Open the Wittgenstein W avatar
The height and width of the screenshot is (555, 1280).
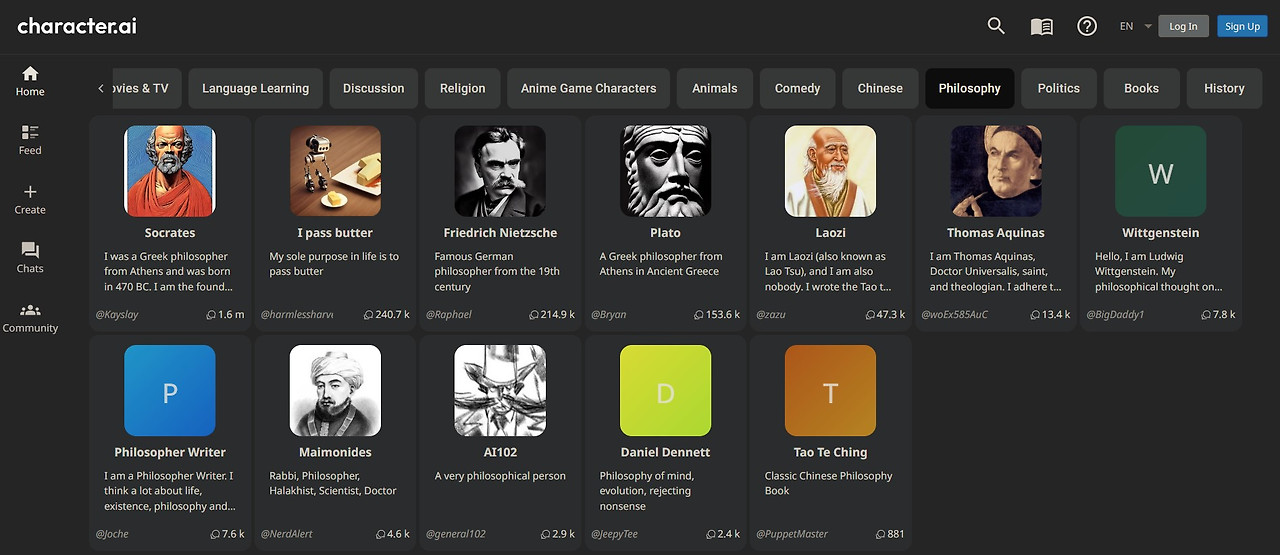pos(1161,171)
